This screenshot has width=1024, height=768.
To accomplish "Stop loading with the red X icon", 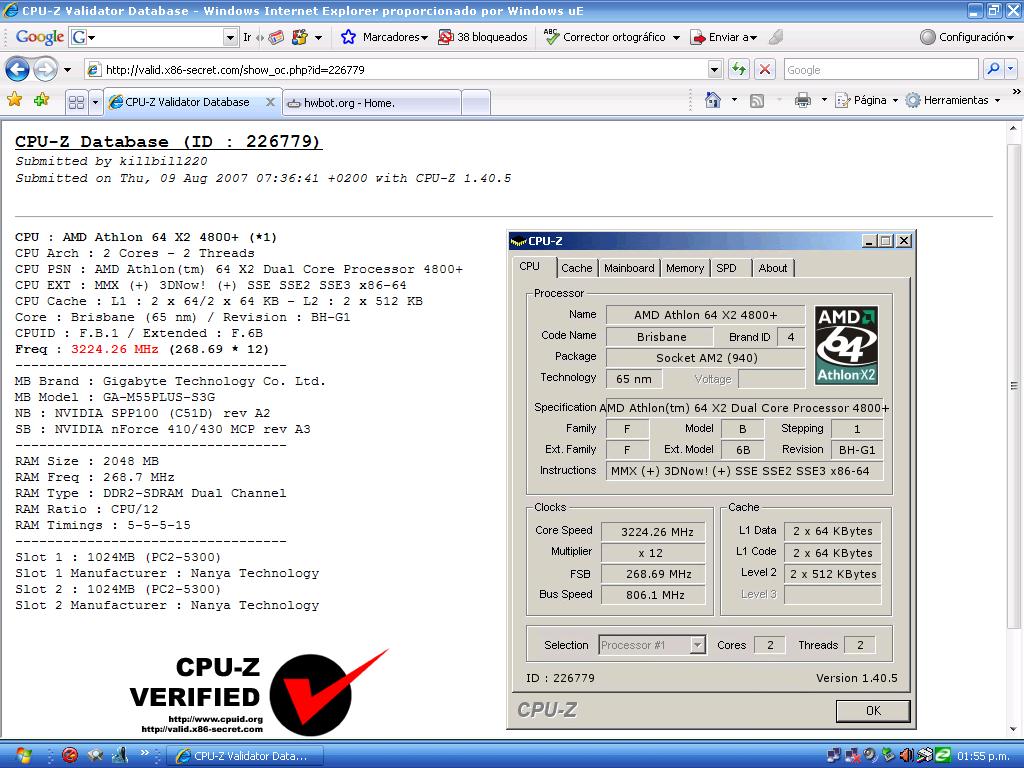I will [765, 69].
